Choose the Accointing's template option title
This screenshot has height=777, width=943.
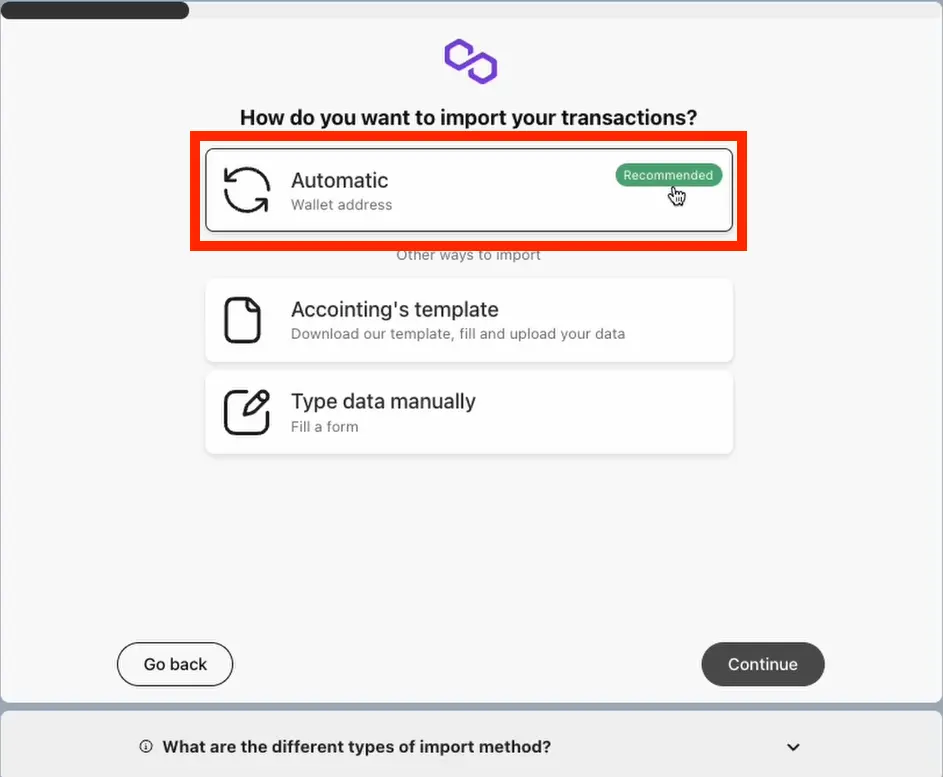click(x=394, y=310)
